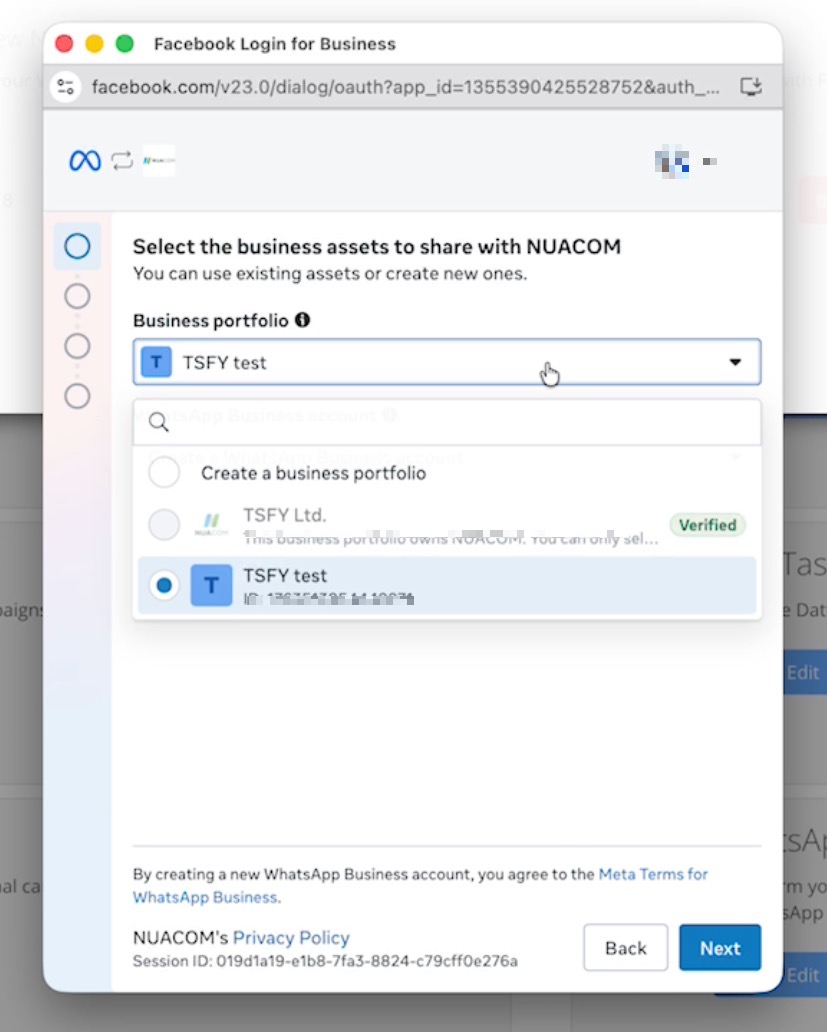The width and height of the screenshot is (827, 1032).
Task: Select the Create a business portfolio radio
Action: 164,473
